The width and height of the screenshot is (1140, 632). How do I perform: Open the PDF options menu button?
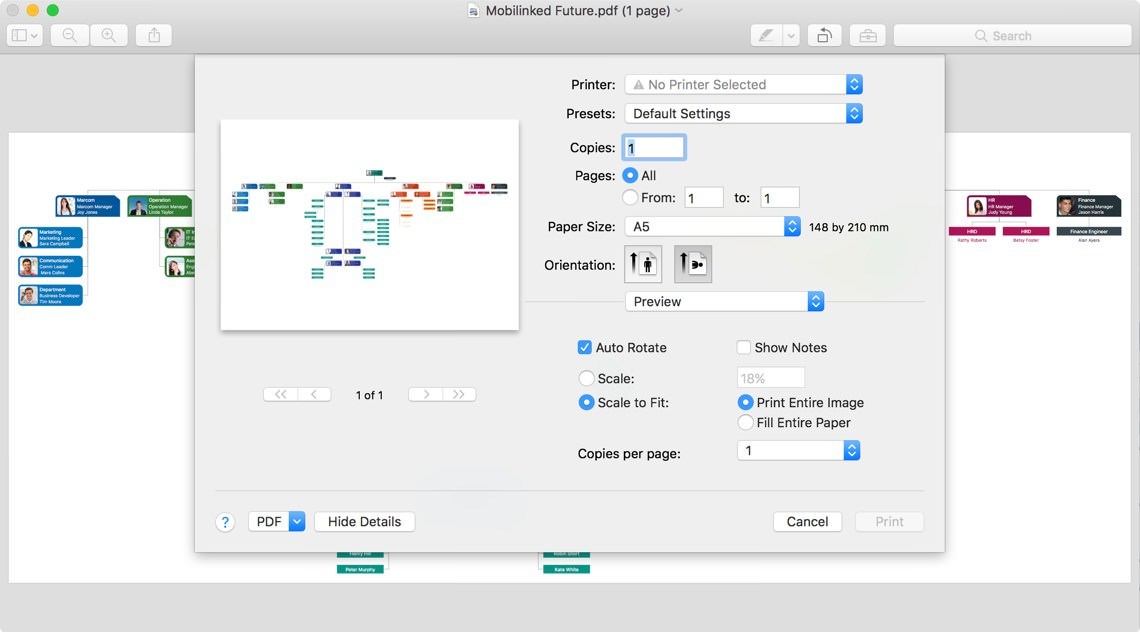[x=276, y=522]
